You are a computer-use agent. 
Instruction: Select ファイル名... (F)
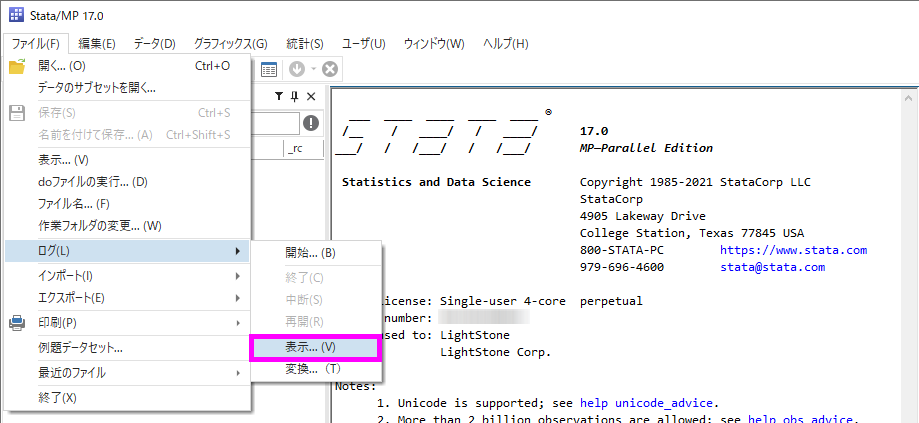click(127, 204)
